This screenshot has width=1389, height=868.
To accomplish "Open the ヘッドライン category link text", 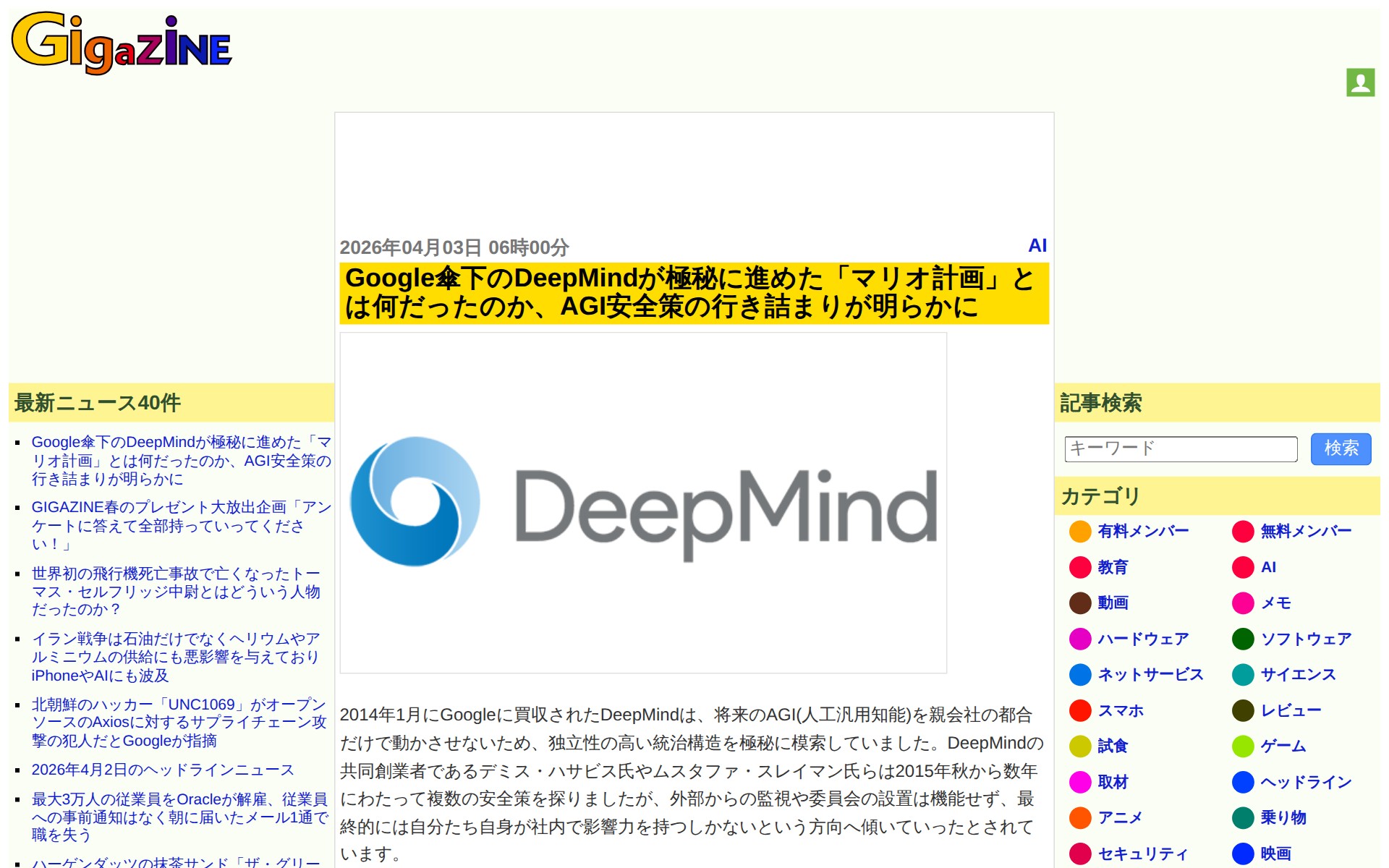I will click(1306, 782).
